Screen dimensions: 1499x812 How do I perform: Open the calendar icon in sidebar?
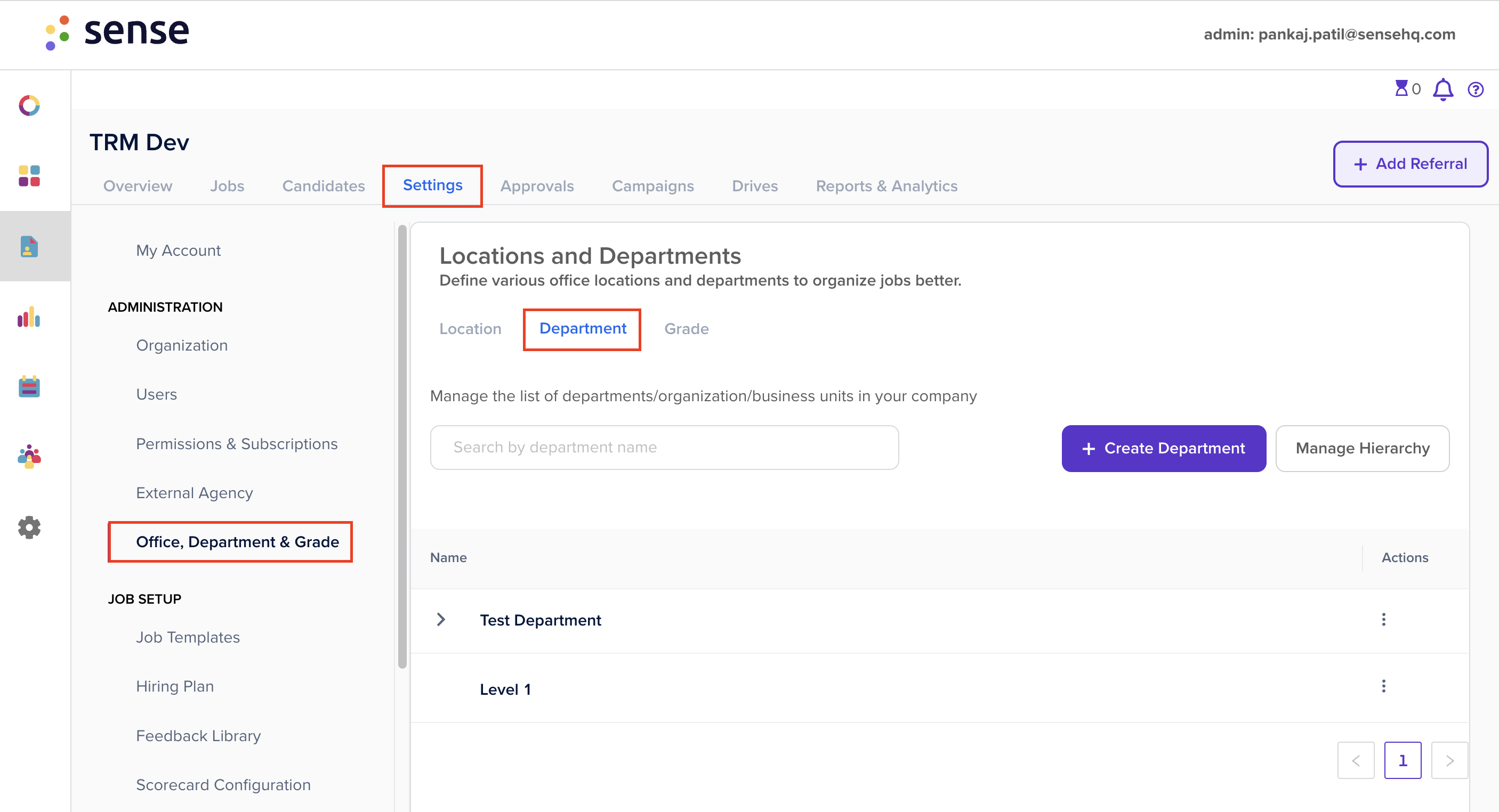click(29, 387)
